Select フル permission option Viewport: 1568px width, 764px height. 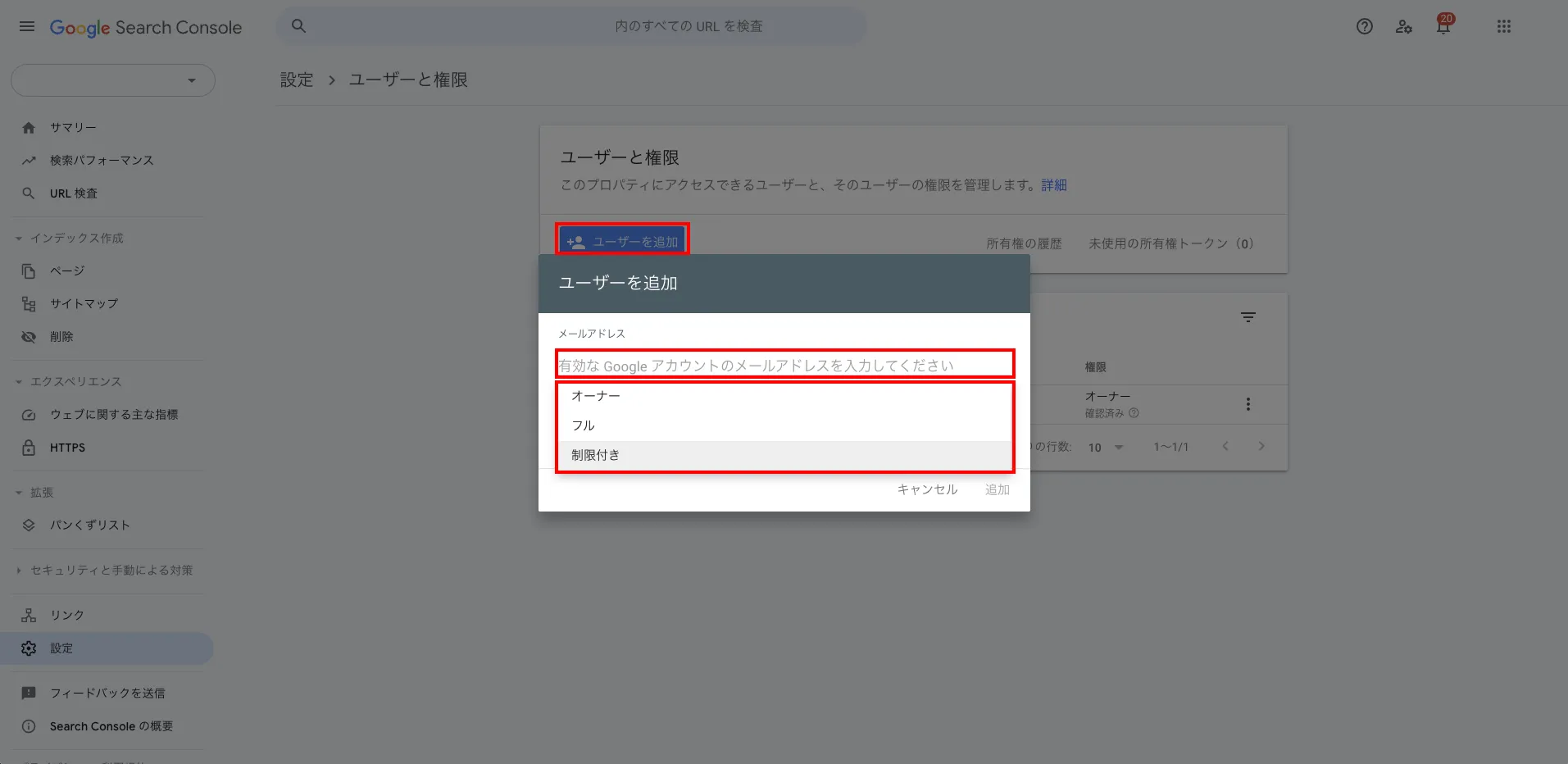785,425
